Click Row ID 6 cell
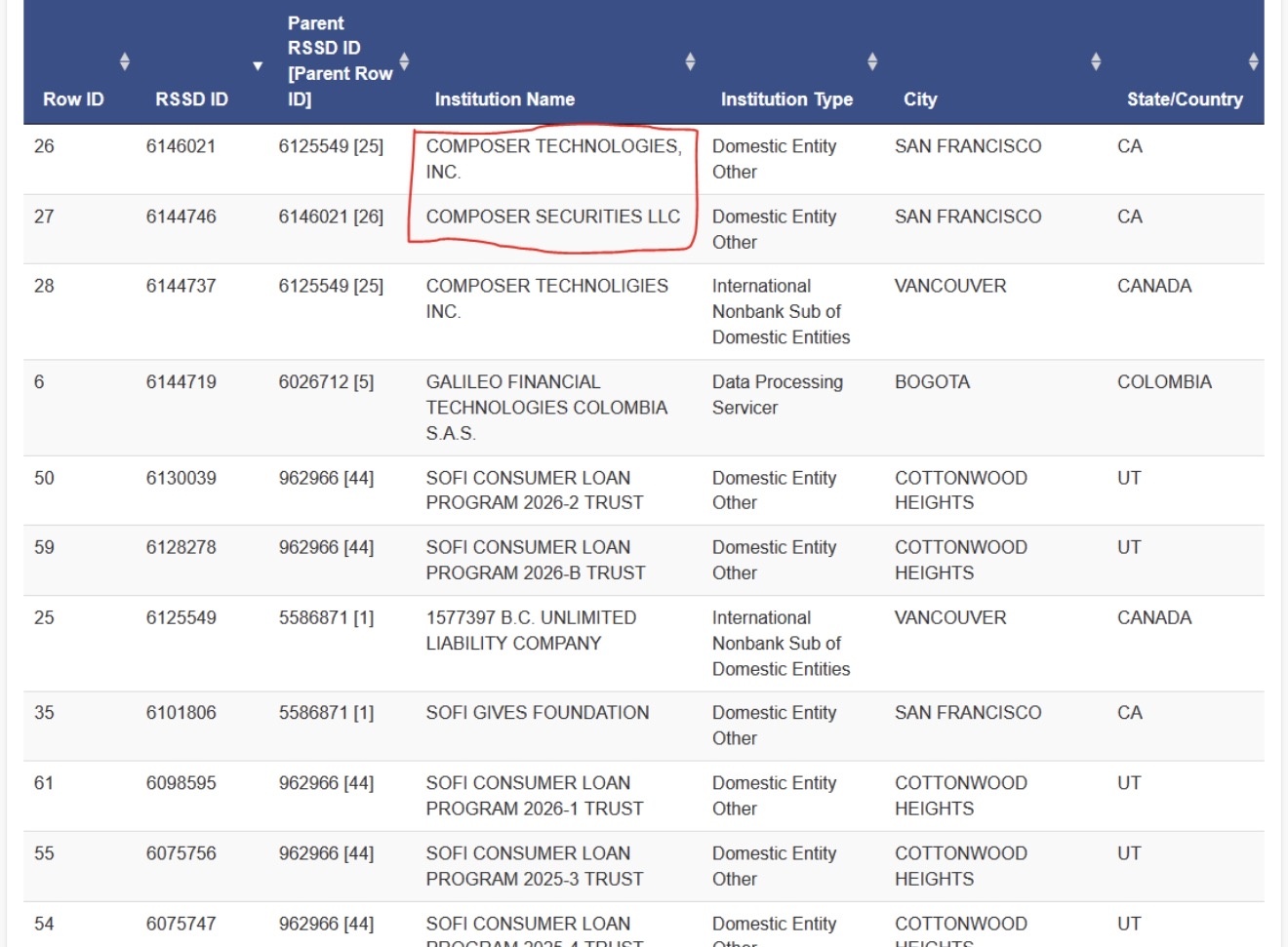The image size is (1288, 947). pyautogui.click(x=39, y=381)
